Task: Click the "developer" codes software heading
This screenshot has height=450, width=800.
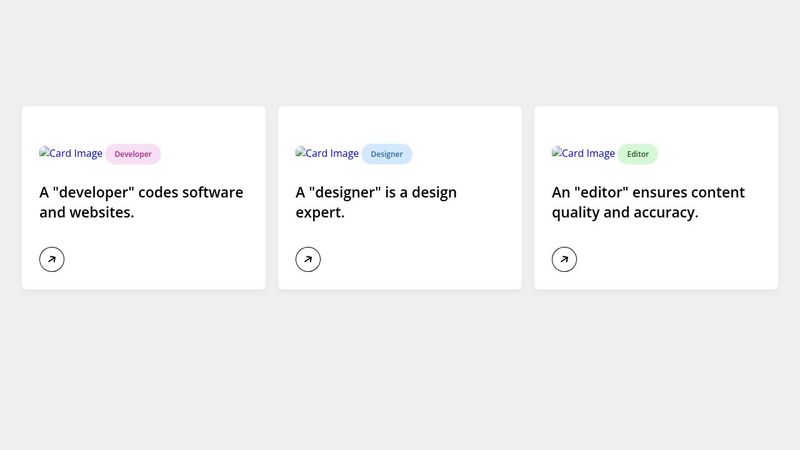Action: pos(141,192)
